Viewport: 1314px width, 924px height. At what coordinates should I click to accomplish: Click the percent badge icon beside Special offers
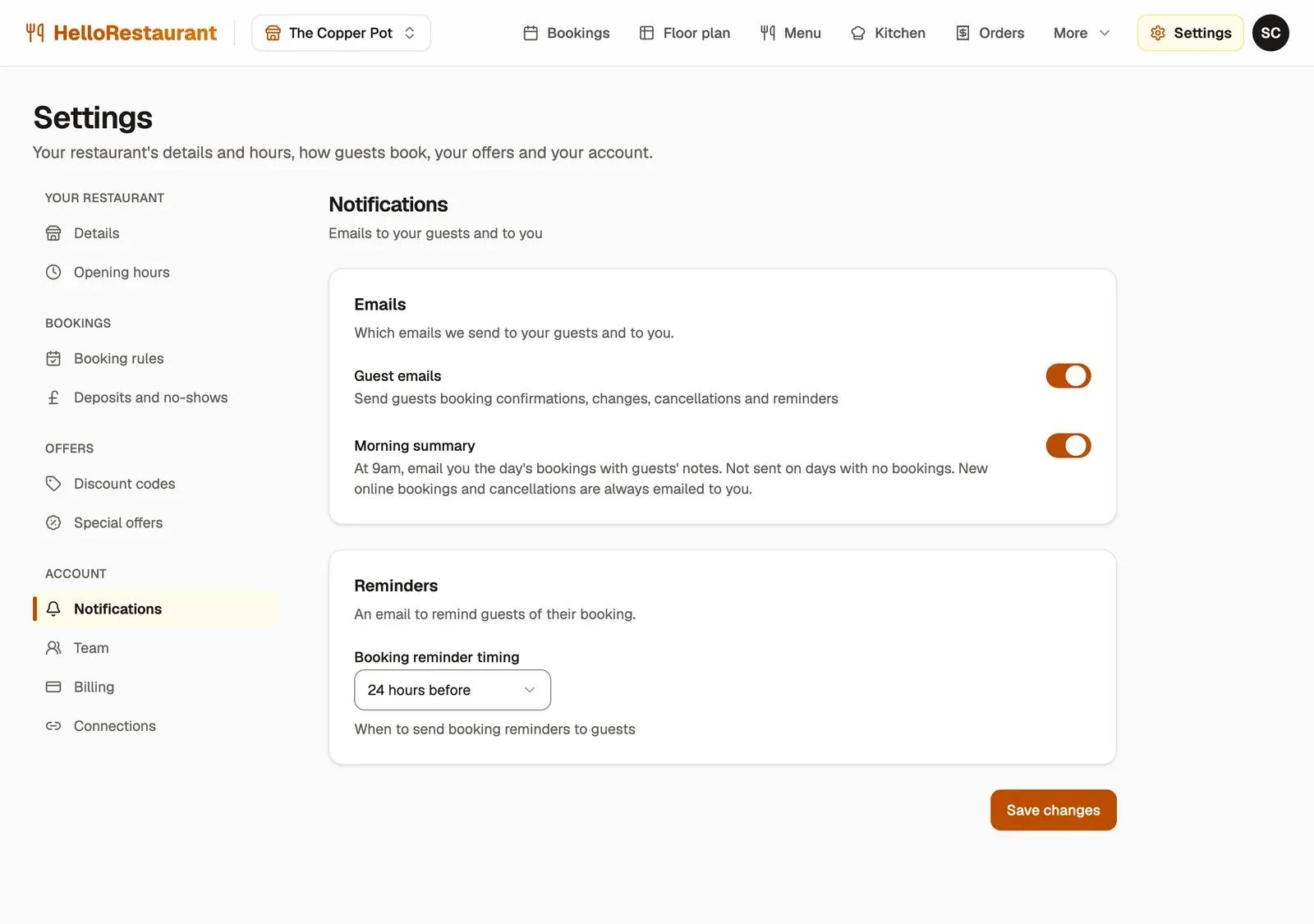pyautogui.click(x=53, y=522)
